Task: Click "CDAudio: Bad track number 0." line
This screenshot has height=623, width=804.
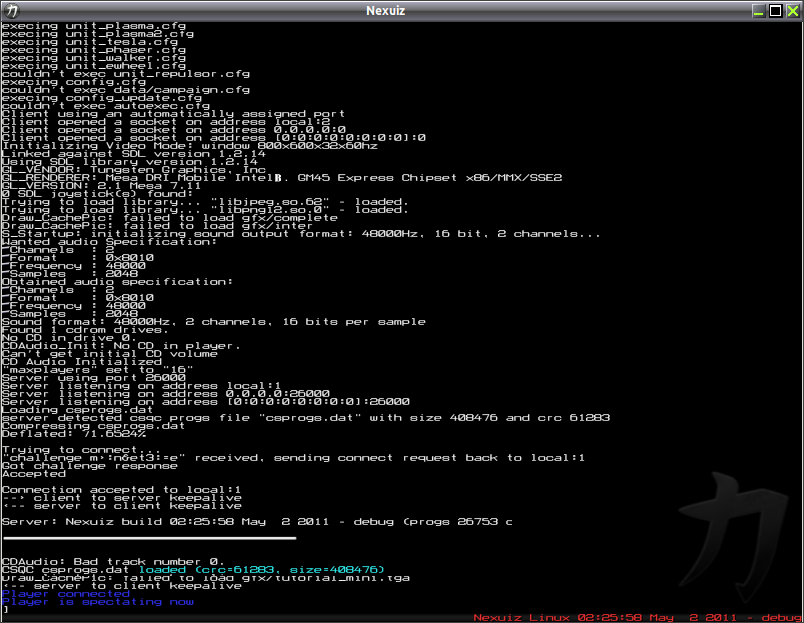Action: pyautogui.click(x=113, y=562)
